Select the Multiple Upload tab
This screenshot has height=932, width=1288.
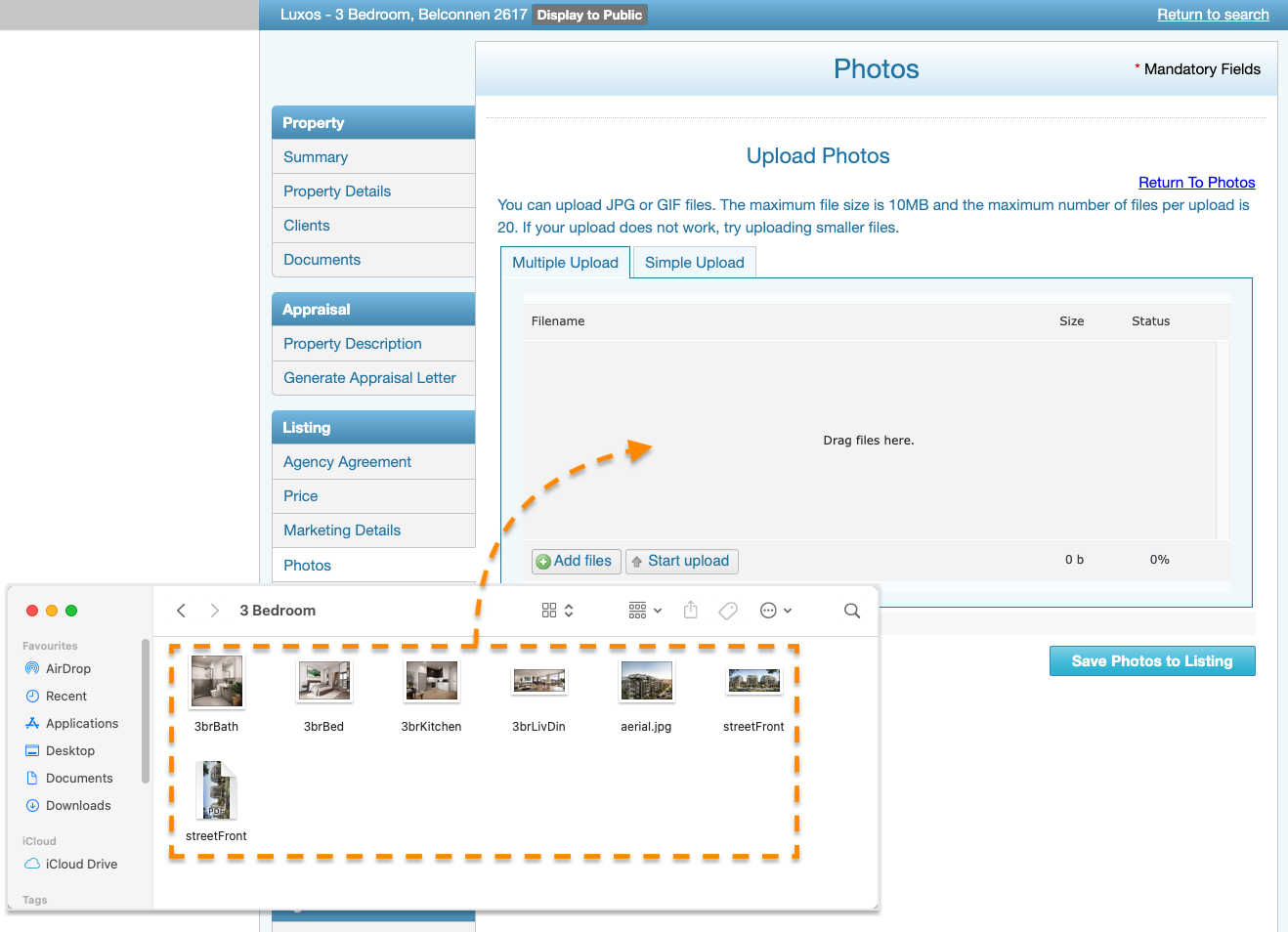click(565, 263)
